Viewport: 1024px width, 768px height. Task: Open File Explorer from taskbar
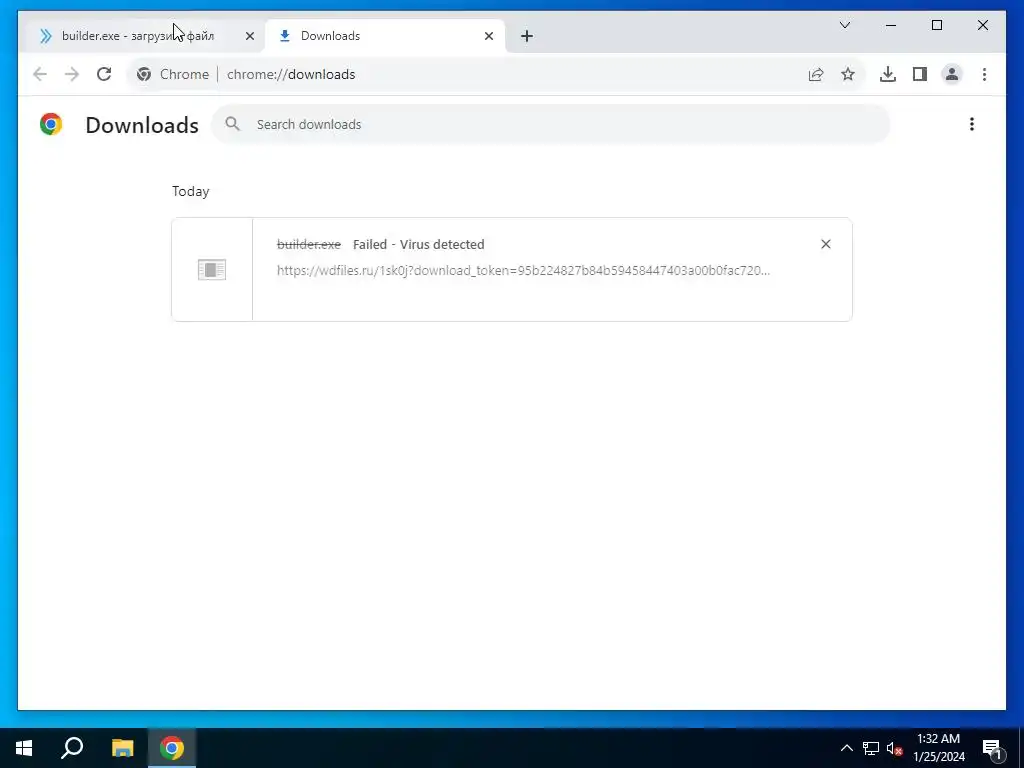[122, 748]
